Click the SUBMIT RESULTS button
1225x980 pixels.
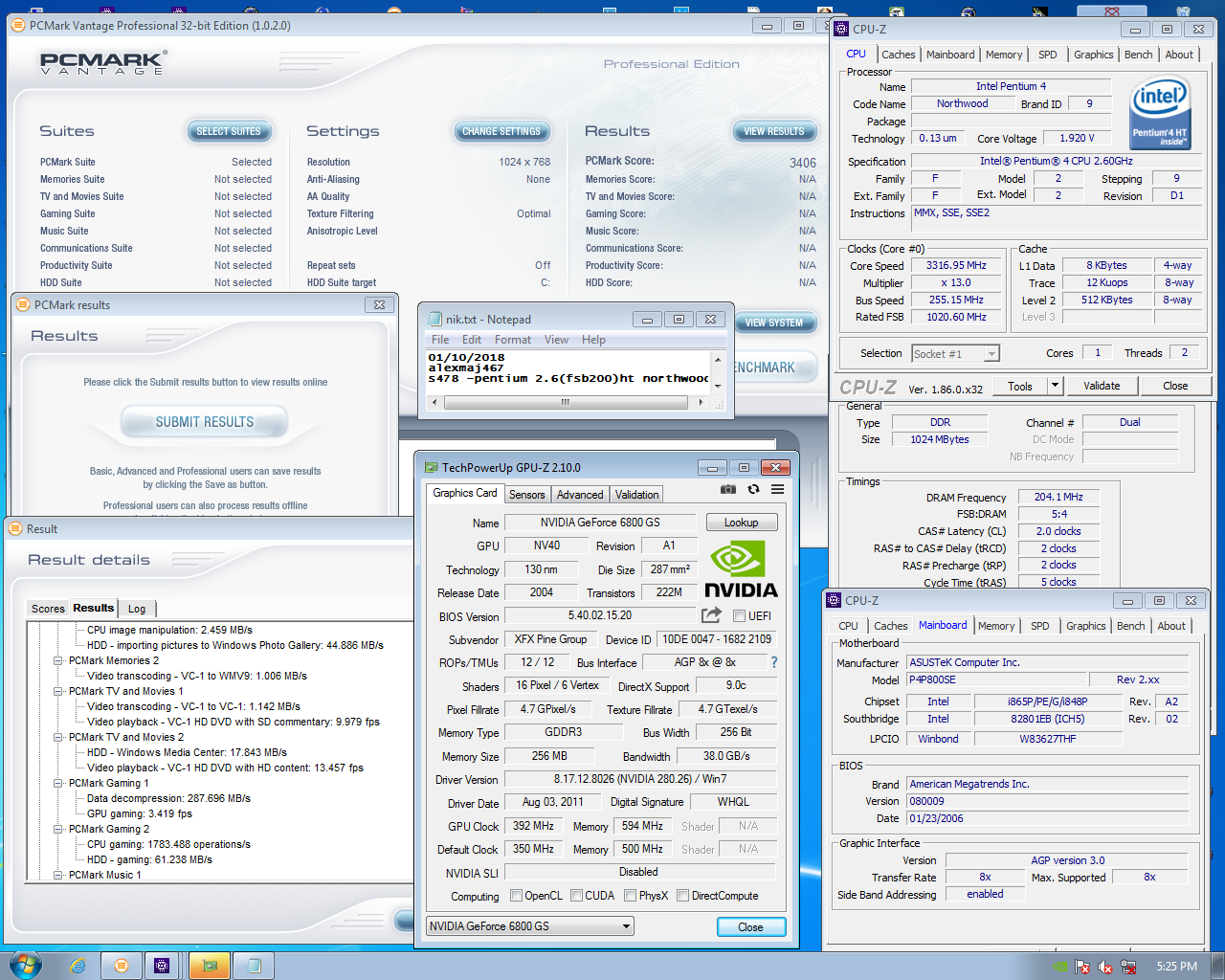pyautogui.click(x=205, y=422)
